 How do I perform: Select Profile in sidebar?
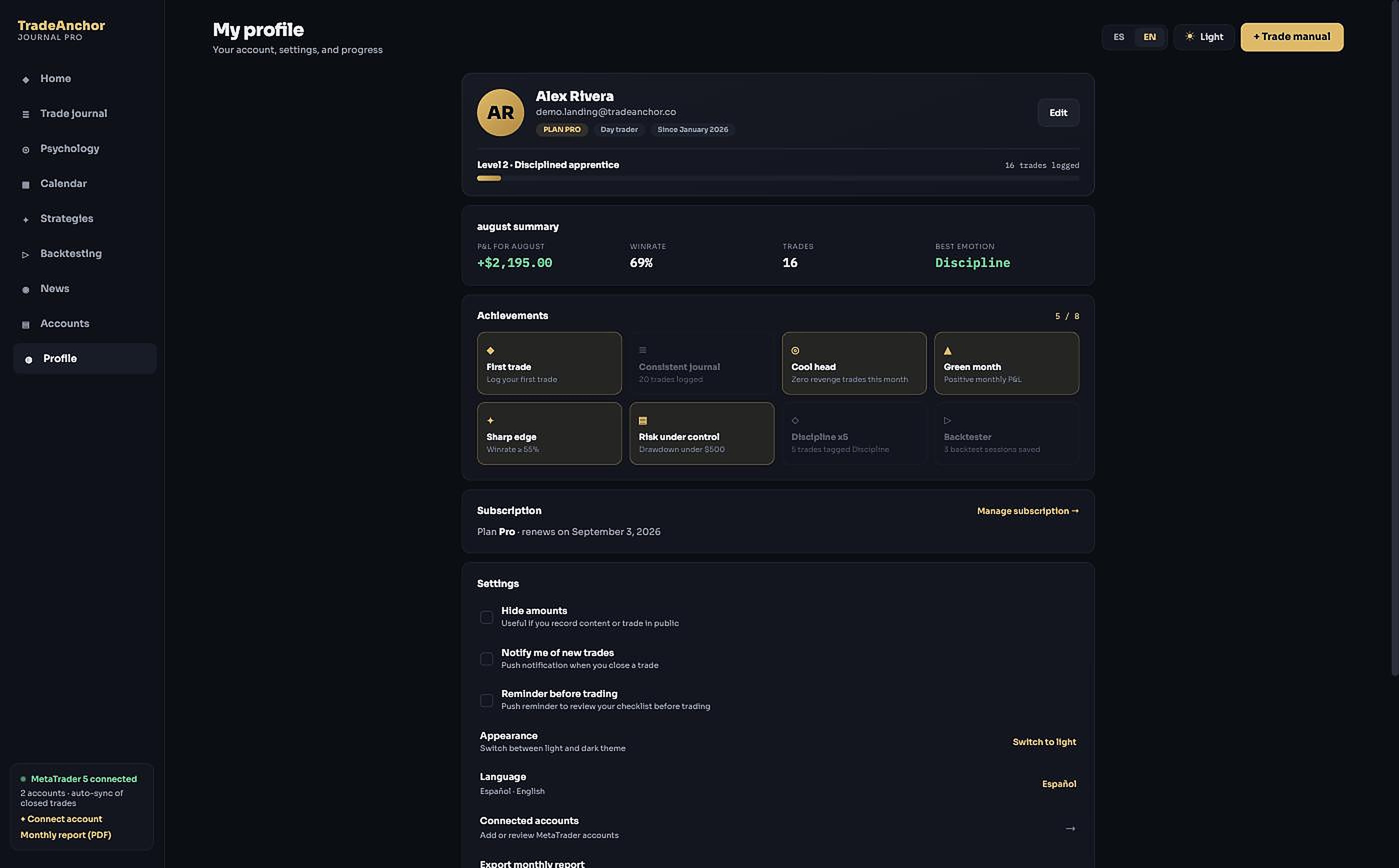click(x=84, y=359)
